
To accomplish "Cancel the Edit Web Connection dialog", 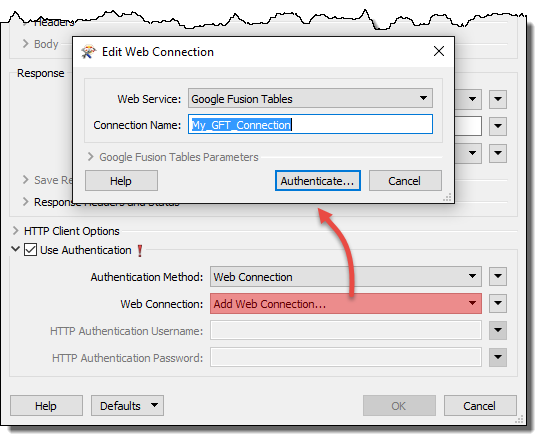I will [x=405, y=181].
